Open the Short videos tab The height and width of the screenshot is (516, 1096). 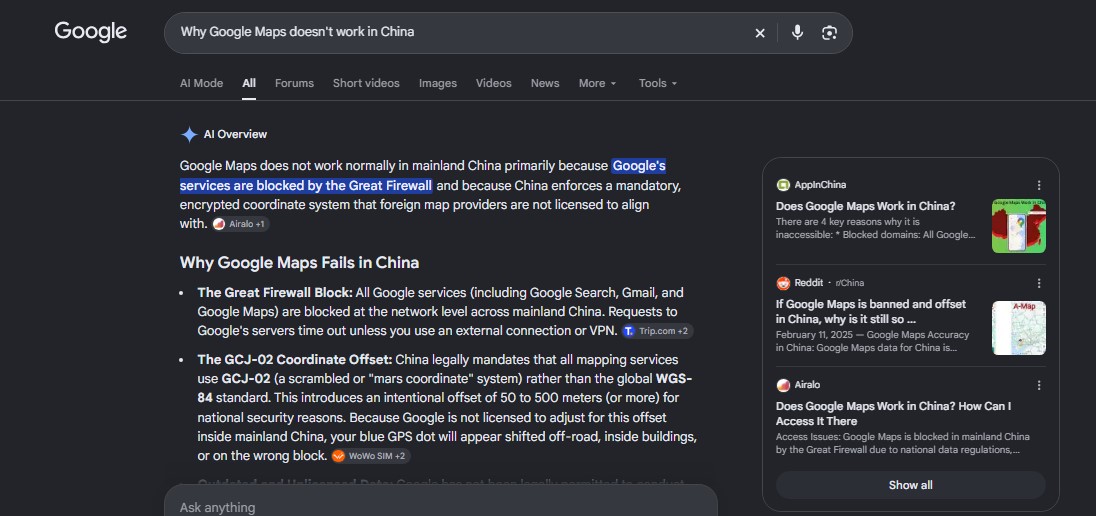[x=366, y=83]
